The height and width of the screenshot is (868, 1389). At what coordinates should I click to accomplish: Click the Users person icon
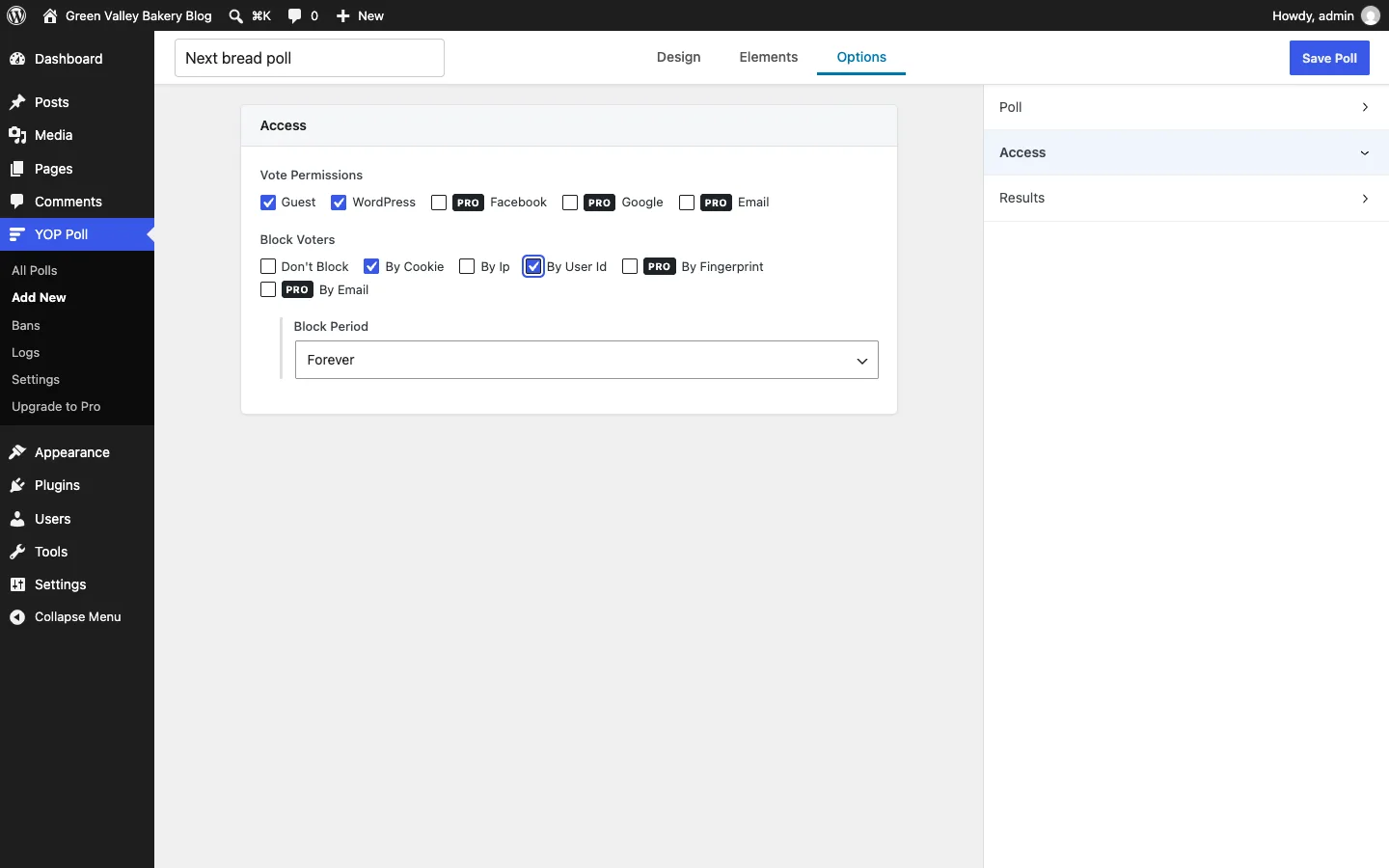point(17,519)
